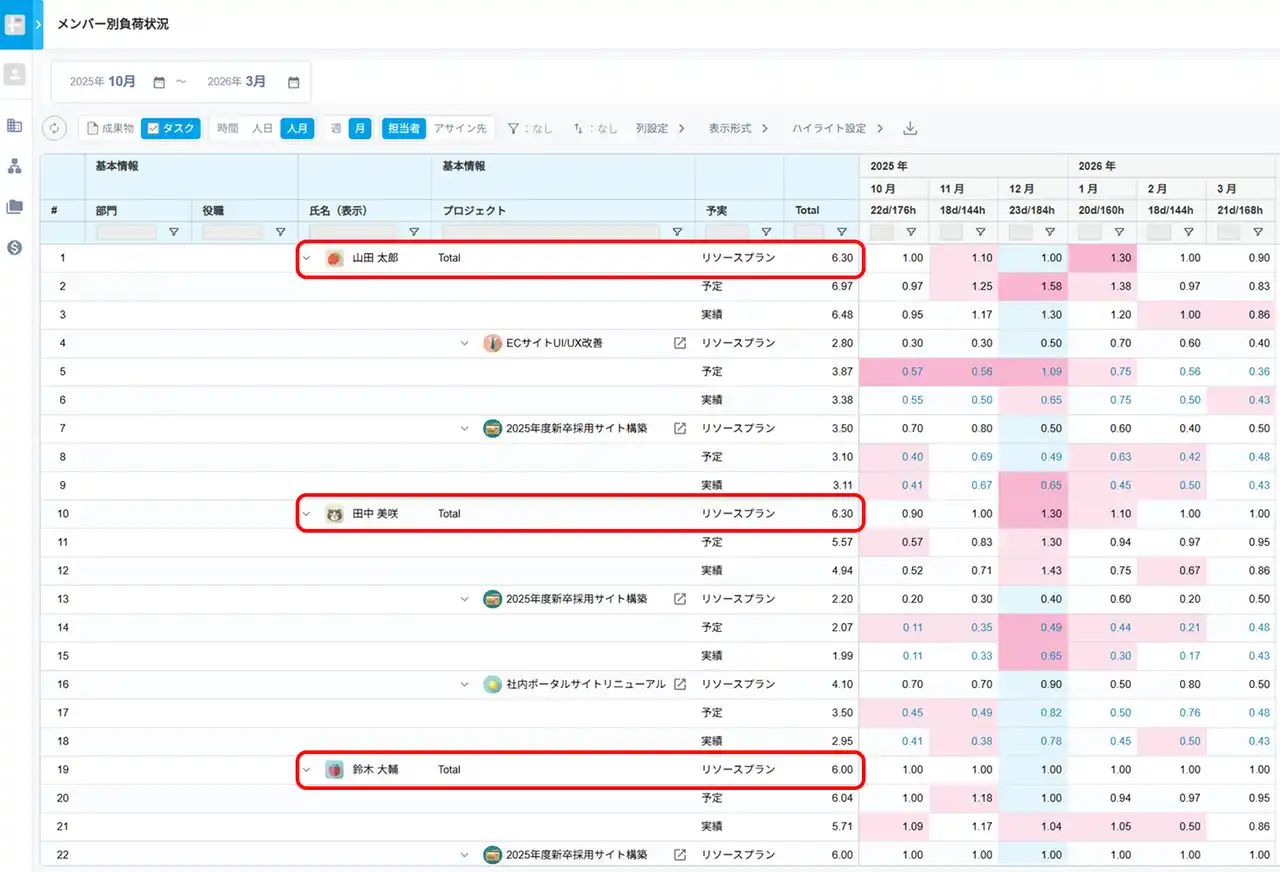Collapse the 田中 美咲 row

coord(307,514)
